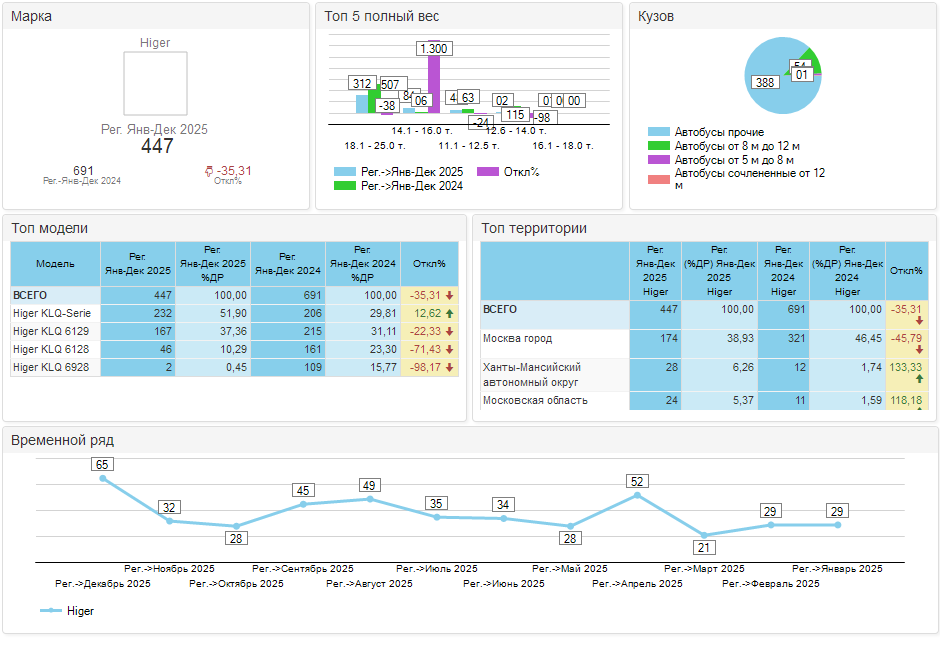Click the data point labeled 21 on timeline
The width and height of the screenshot is (940, 664).
click(704, 535)
